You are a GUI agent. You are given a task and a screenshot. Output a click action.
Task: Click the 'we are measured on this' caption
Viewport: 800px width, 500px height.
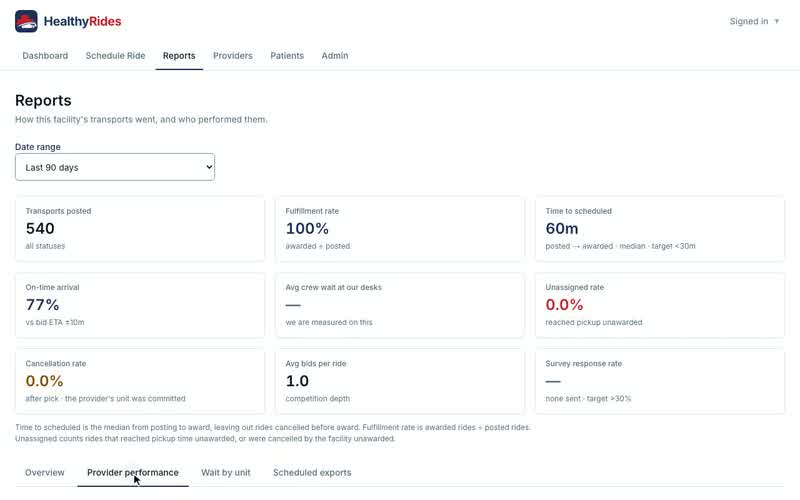tap(329, 322)
